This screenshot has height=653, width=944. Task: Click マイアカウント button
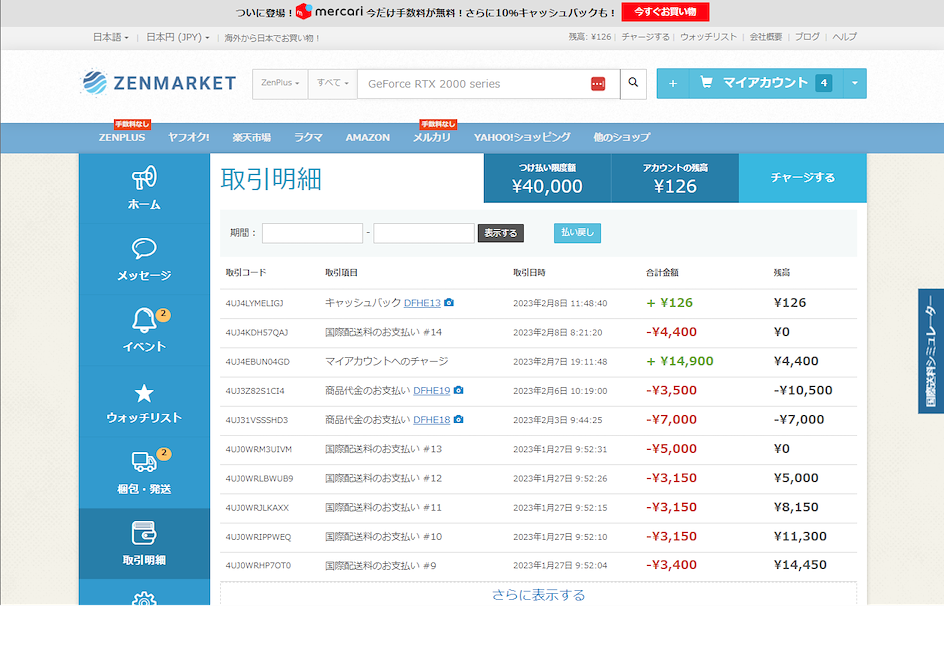pyautogui.click(x=765, y=83)
